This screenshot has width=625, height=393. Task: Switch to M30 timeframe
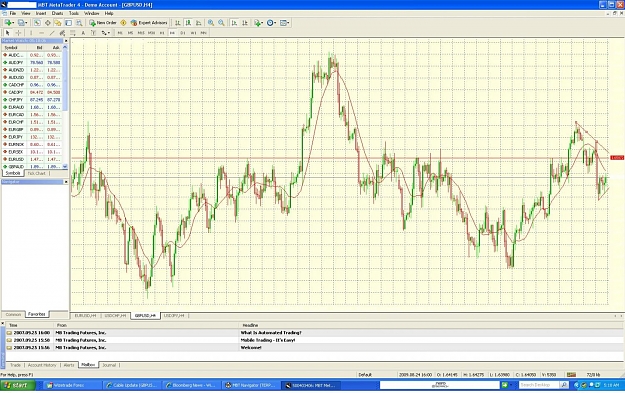[x=151, y=33]
